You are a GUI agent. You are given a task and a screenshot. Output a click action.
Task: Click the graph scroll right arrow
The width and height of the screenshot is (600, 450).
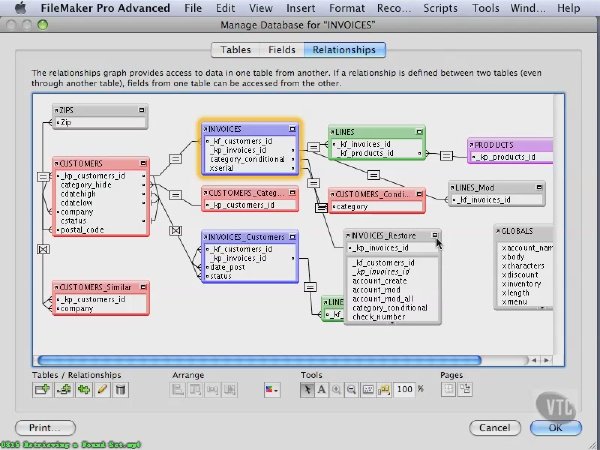point(546,360)
